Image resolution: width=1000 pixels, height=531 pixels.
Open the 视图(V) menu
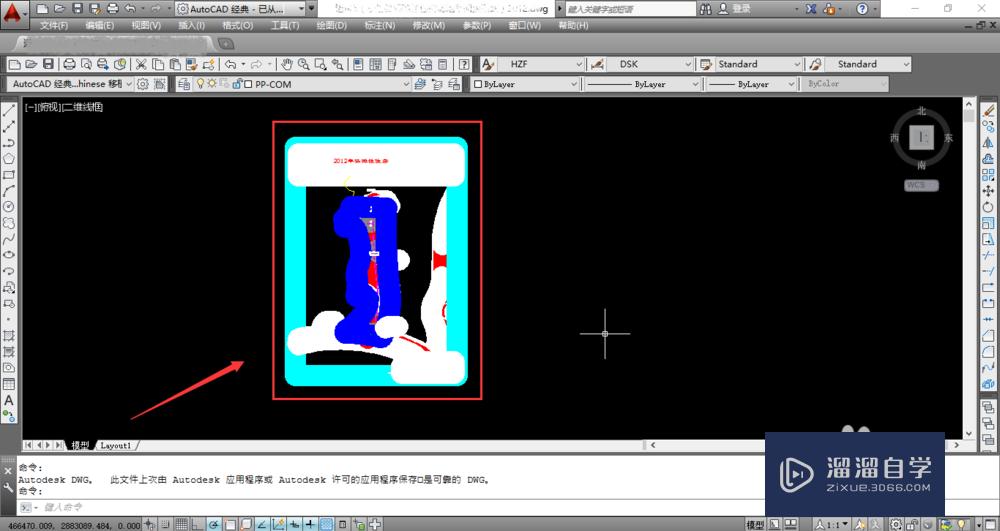pyautogui.click(x=146, y=25)
